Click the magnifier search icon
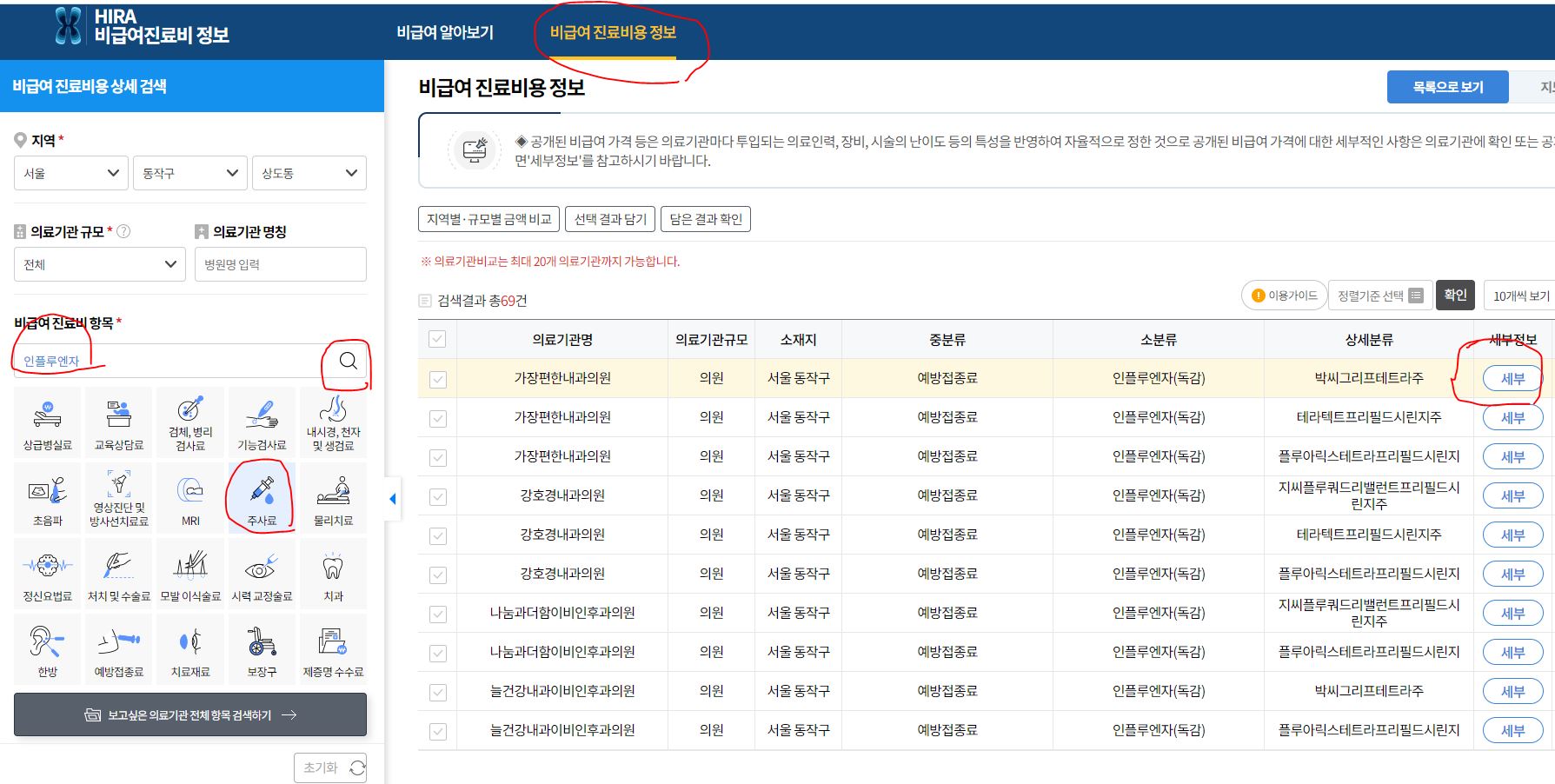The width and height of the screenshot is (1555, 784). pyautogui.click(x=348, y=361)
